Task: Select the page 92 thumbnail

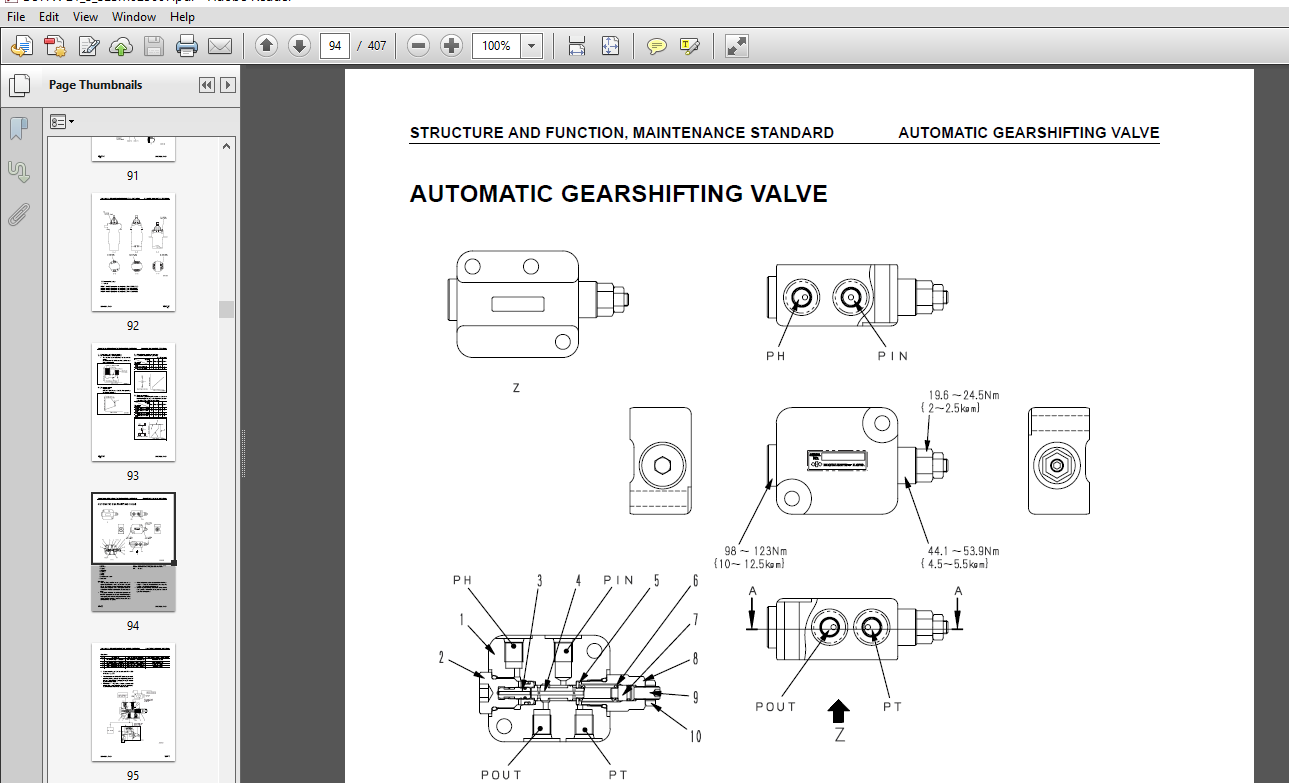Action: tap(133, 252)
